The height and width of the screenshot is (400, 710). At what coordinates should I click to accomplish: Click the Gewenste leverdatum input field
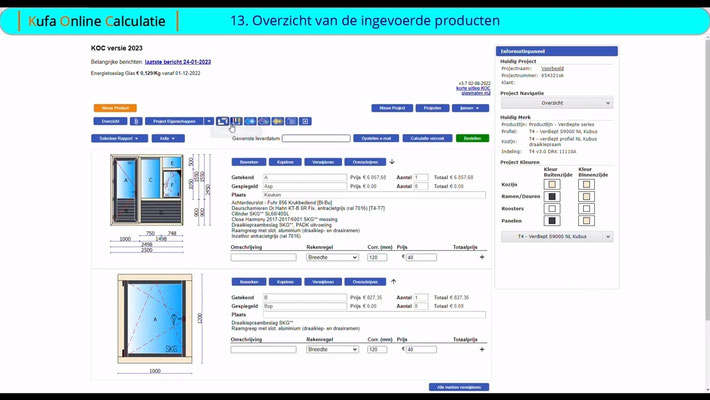(316, 138)
